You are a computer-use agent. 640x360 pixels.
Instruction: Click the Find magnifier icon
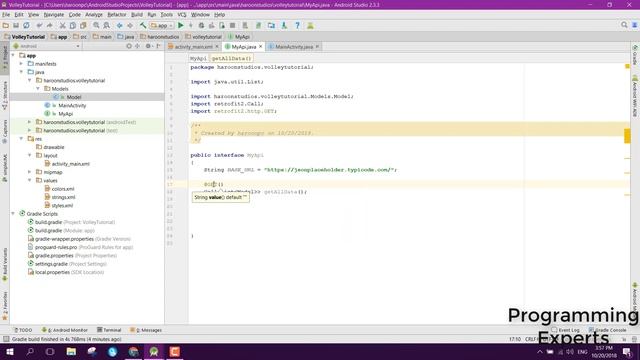[x=96, y=25]
